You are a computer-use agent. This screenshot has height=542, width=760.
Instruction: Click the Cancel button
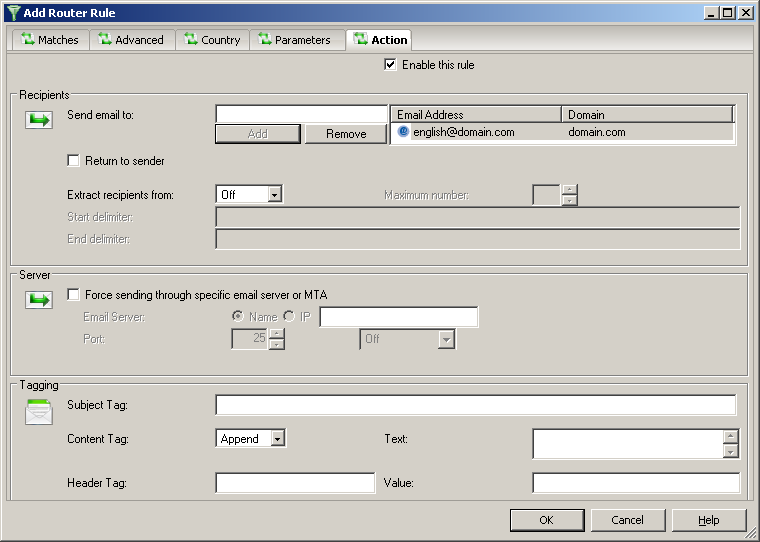point(627,520)
